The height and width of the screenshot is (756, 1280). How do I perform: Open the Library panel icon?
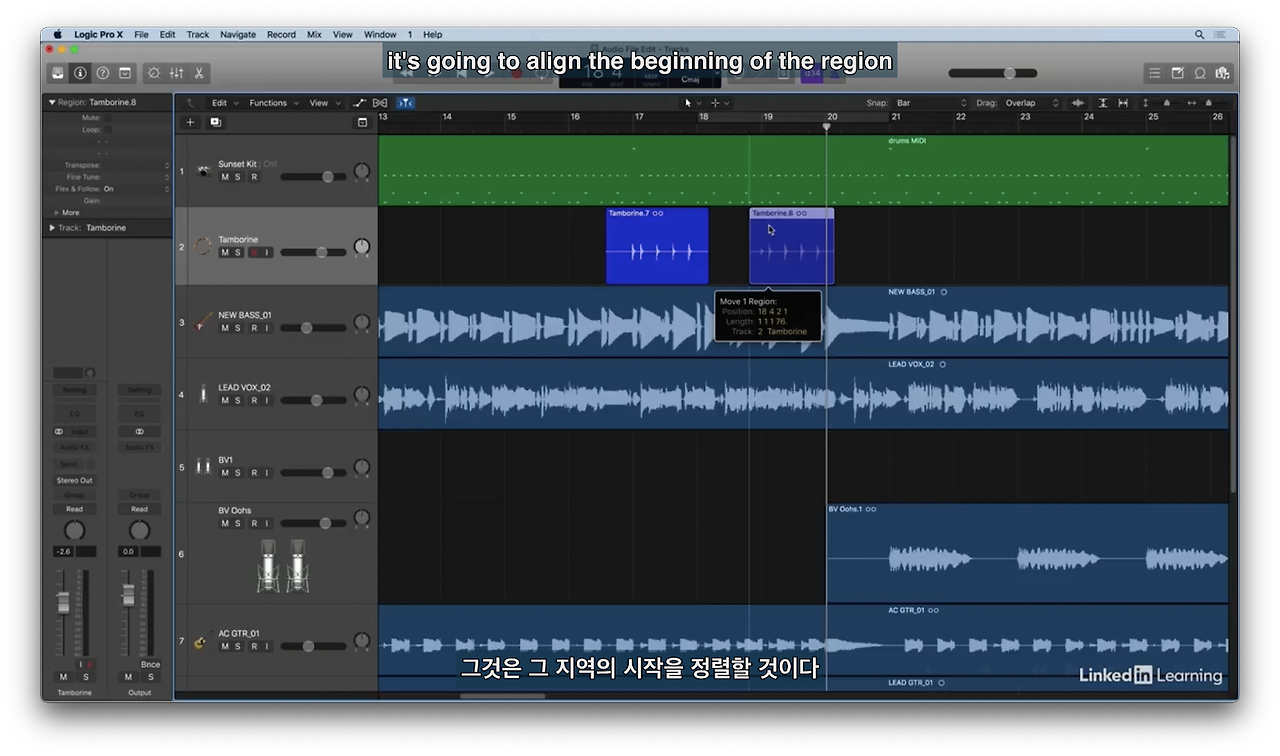(x=58, y=73)
